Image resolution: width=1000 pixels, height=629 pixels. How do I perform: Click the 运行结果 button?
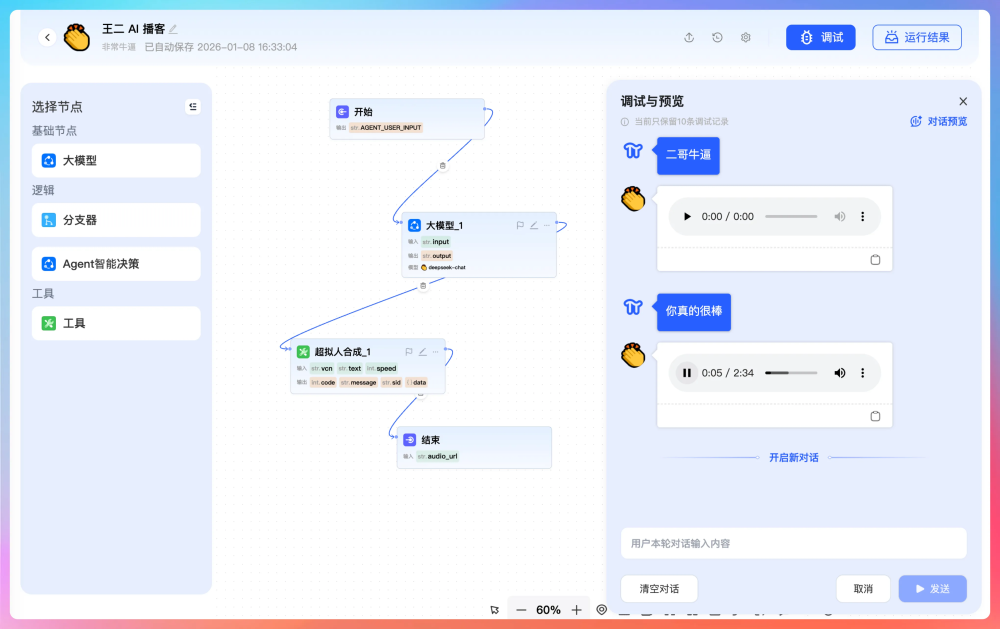tap(917, 37)
